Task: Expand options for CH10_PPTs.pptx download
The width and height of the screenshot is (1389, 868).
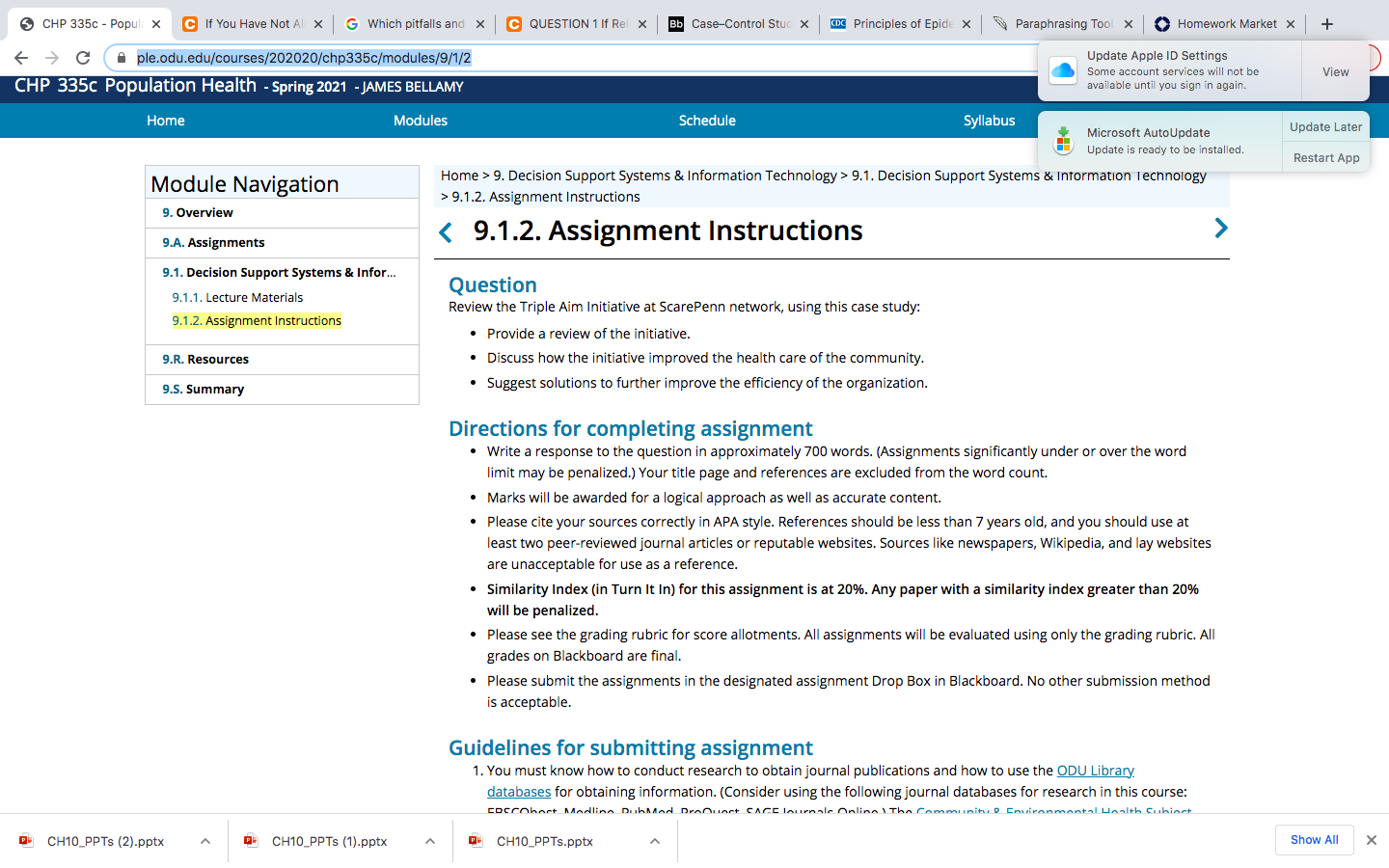Action: tap(655, 841)
